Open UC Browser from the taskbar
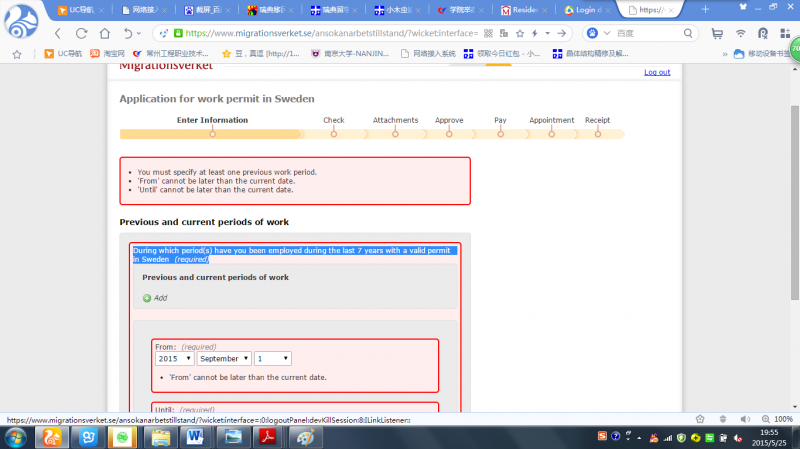The width and height of the screenshot is (800, 449). (x=52, y=437)
